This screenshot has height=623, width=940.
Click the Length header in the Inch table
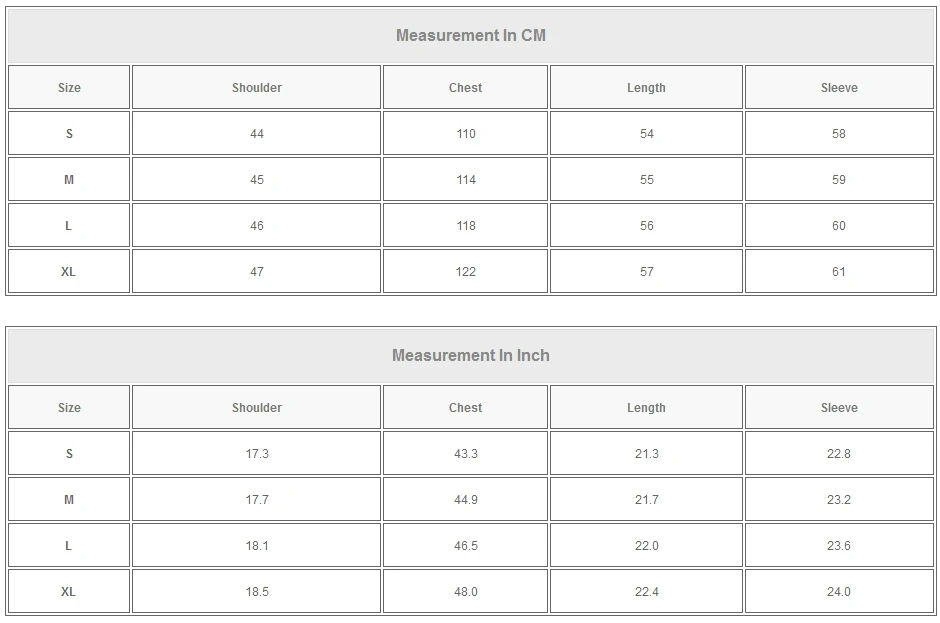[x=646, y=408]
